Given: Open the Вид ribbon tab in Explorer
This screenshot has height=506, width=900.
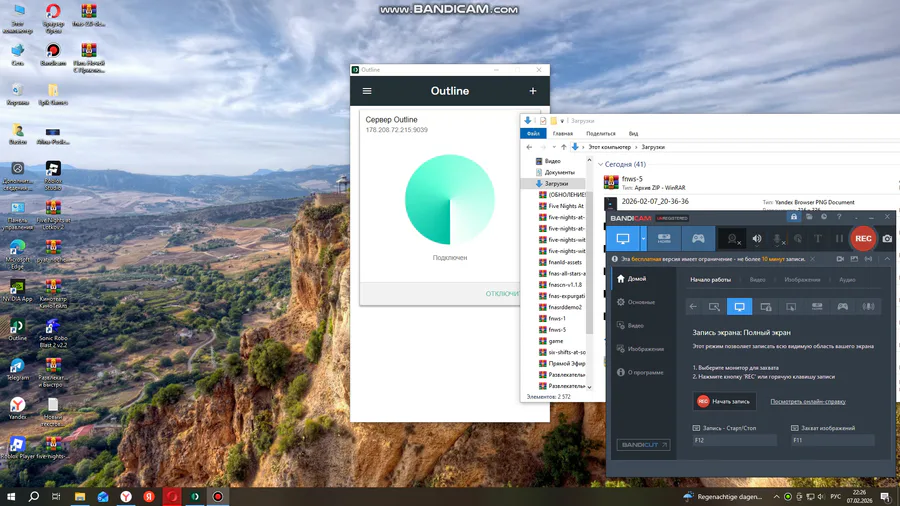Looking at the screenshot, I should (633, 134).
